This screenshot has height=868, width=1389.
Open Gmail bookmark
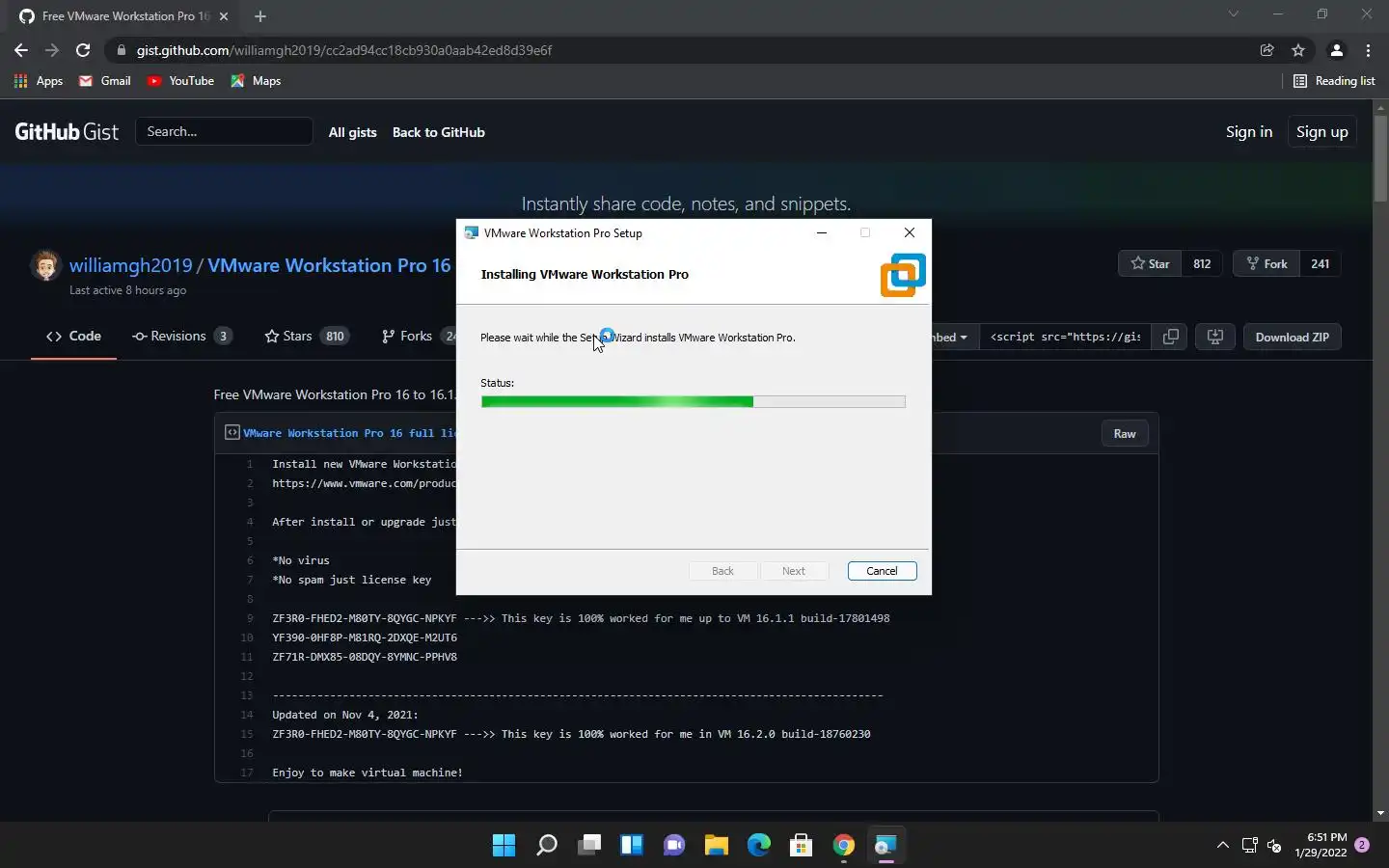click(x=105, y=81)
